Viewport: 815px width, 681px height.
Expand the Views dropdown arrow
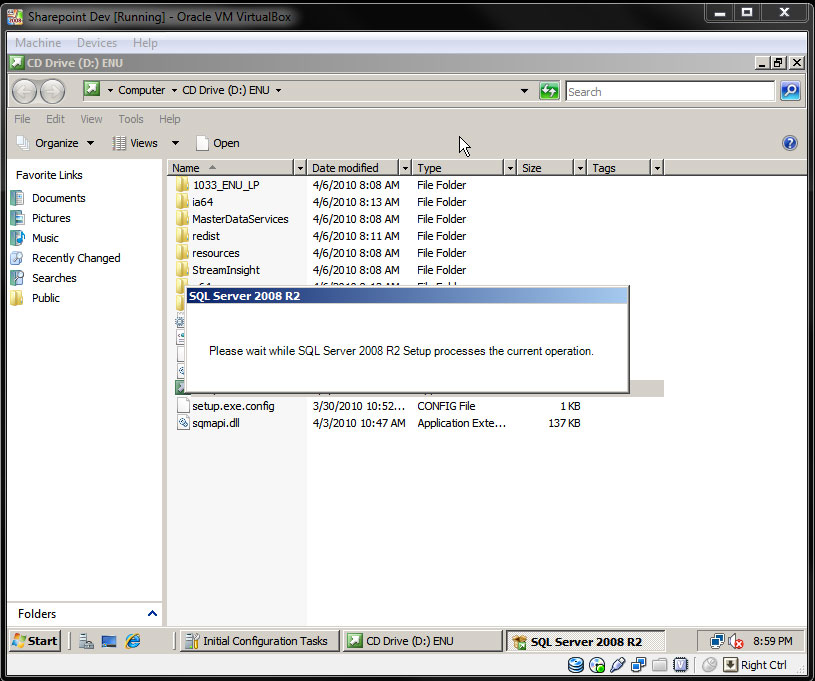pyautogui.click(x=176, y=143)
